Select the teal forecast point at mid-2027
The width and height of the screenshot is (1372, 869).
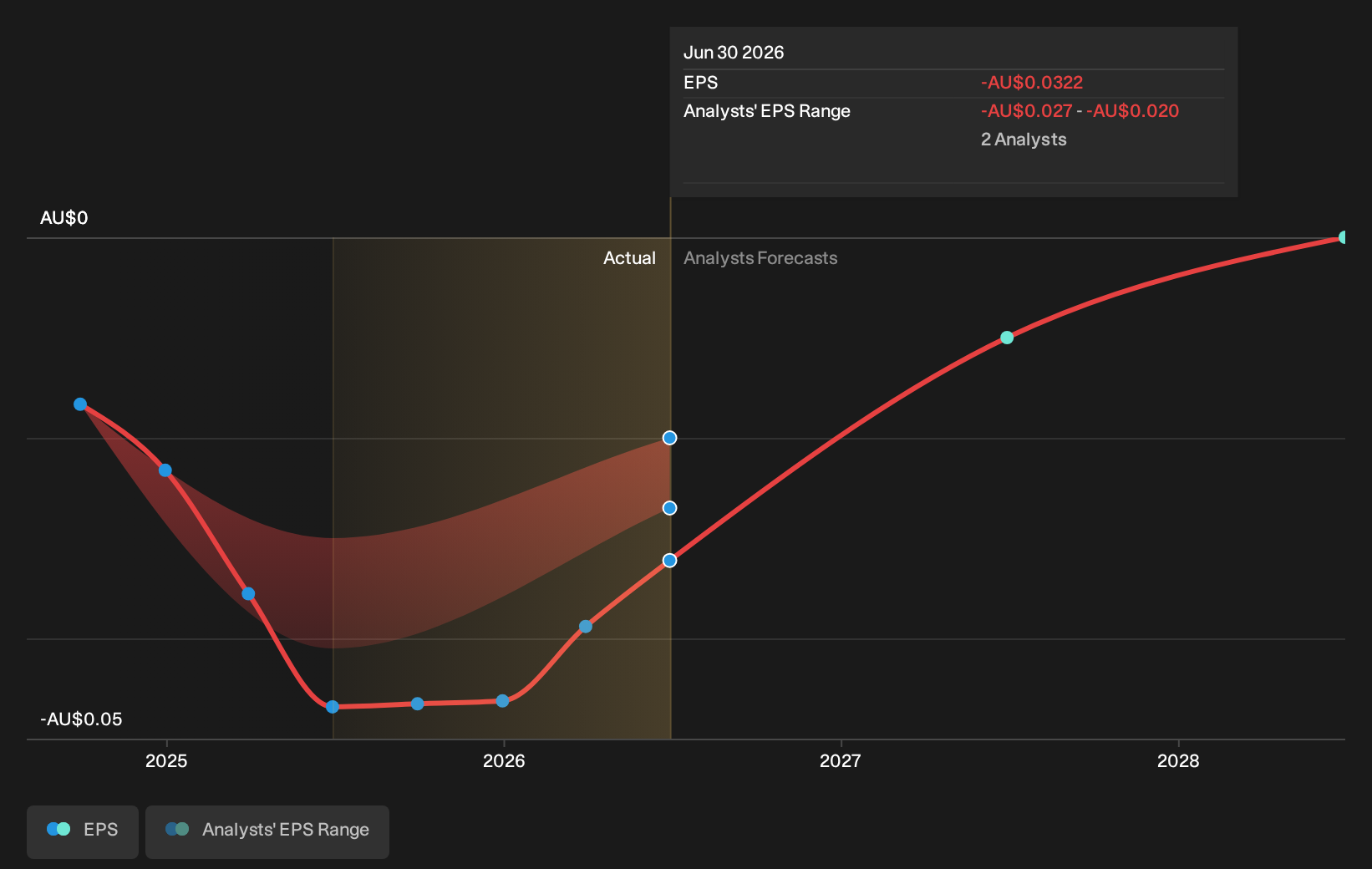[x=1007, y=338]
